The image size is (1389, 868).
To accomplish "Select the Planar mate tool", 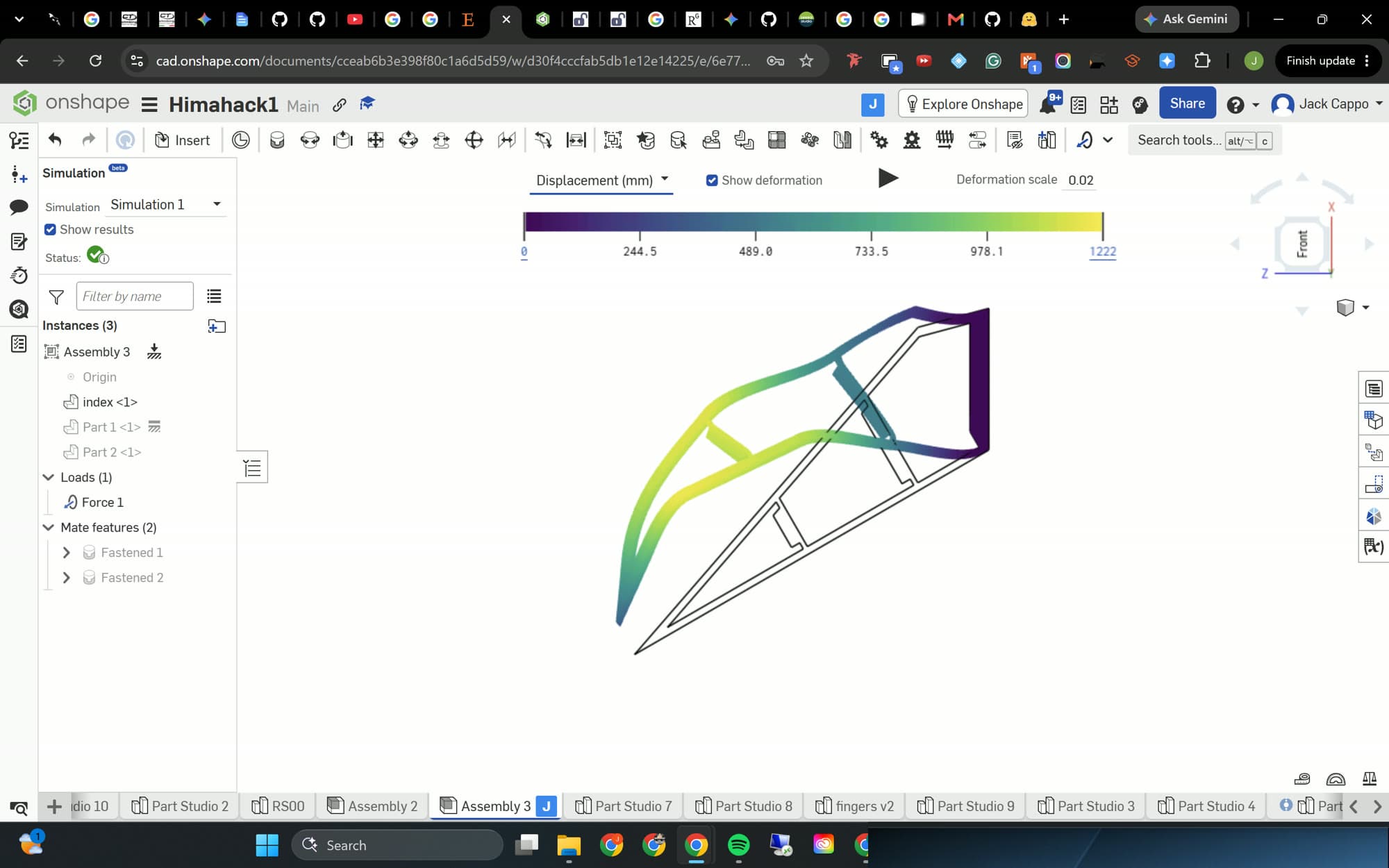I will (376, 140).
